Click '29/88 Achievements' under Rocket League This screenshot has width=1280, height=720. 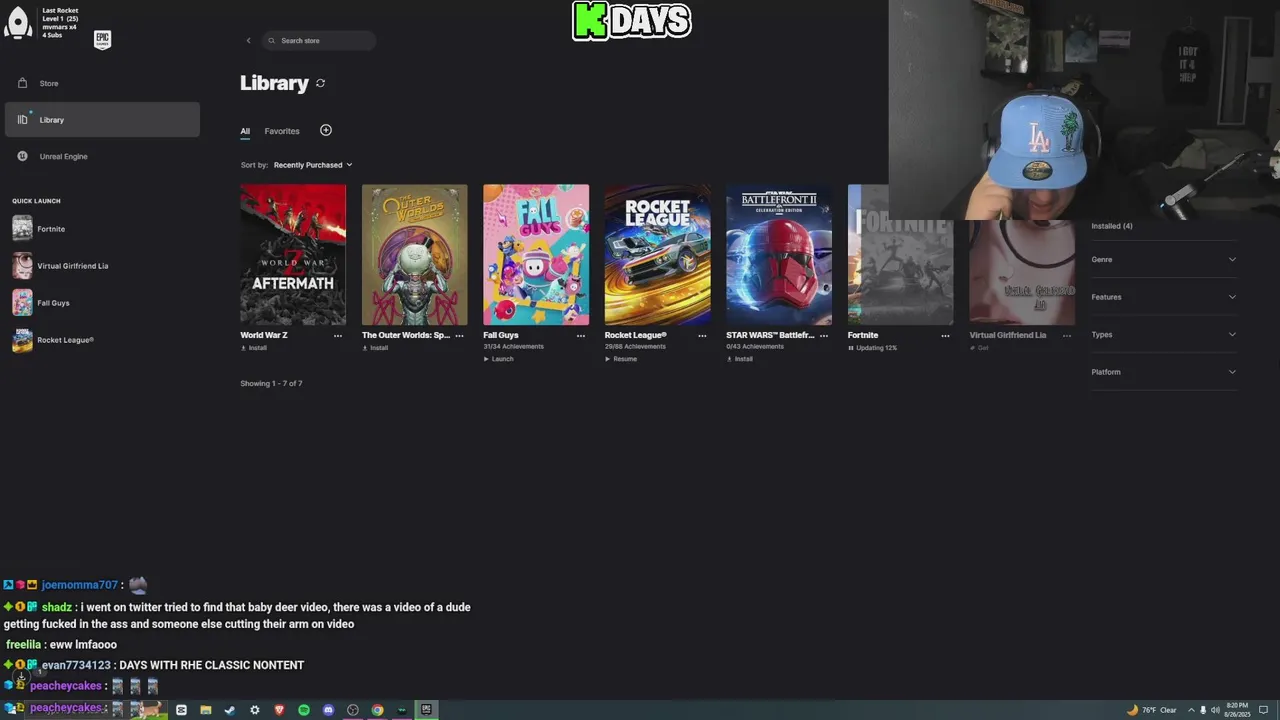[x=635, y=347]
